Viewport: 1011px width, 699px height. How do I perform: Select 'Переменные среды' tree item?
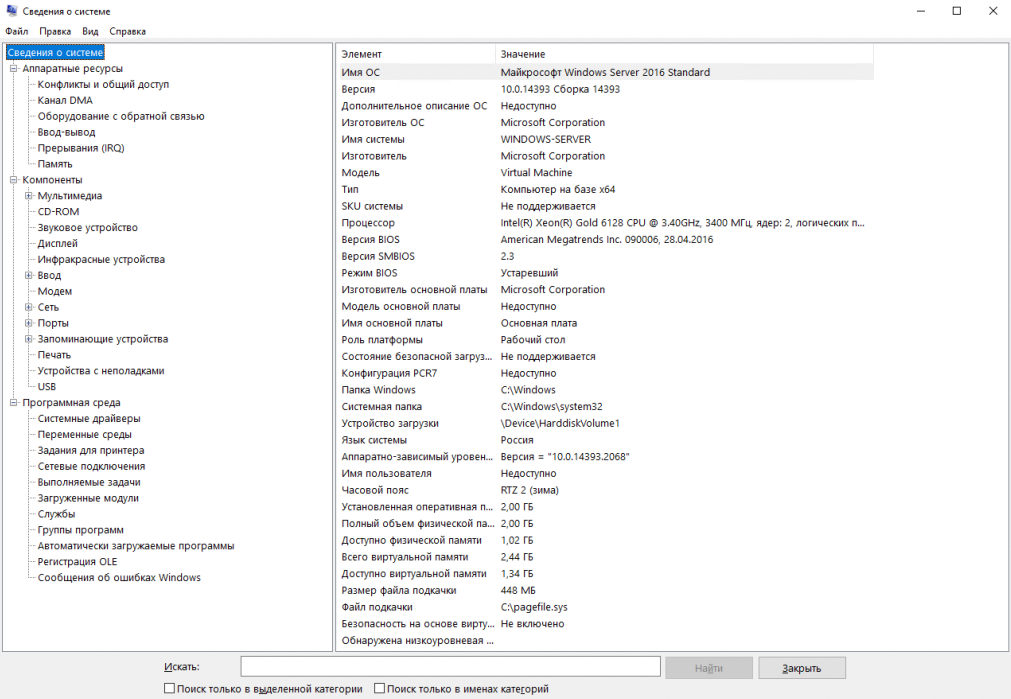pyautogui.click(x=84, y=435)
